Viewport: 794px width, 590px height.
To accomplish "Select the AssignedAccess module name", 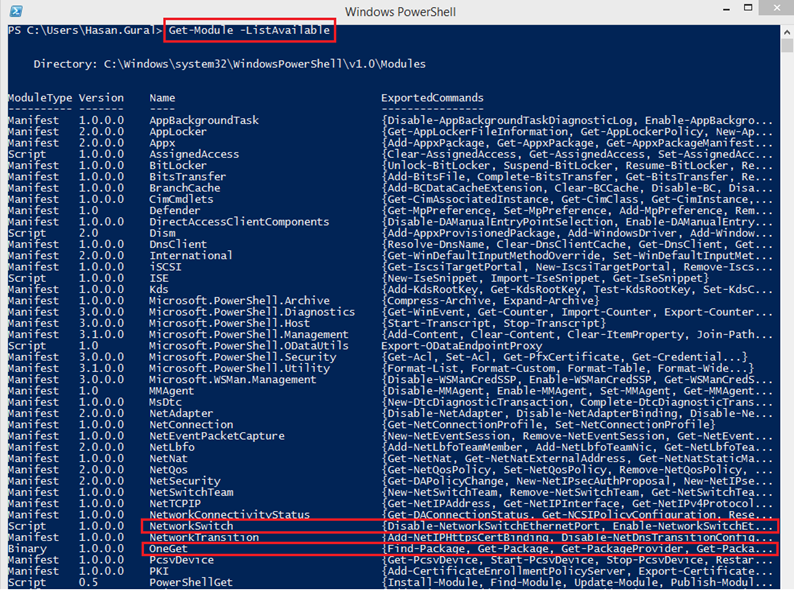I will tap(194, 154).
